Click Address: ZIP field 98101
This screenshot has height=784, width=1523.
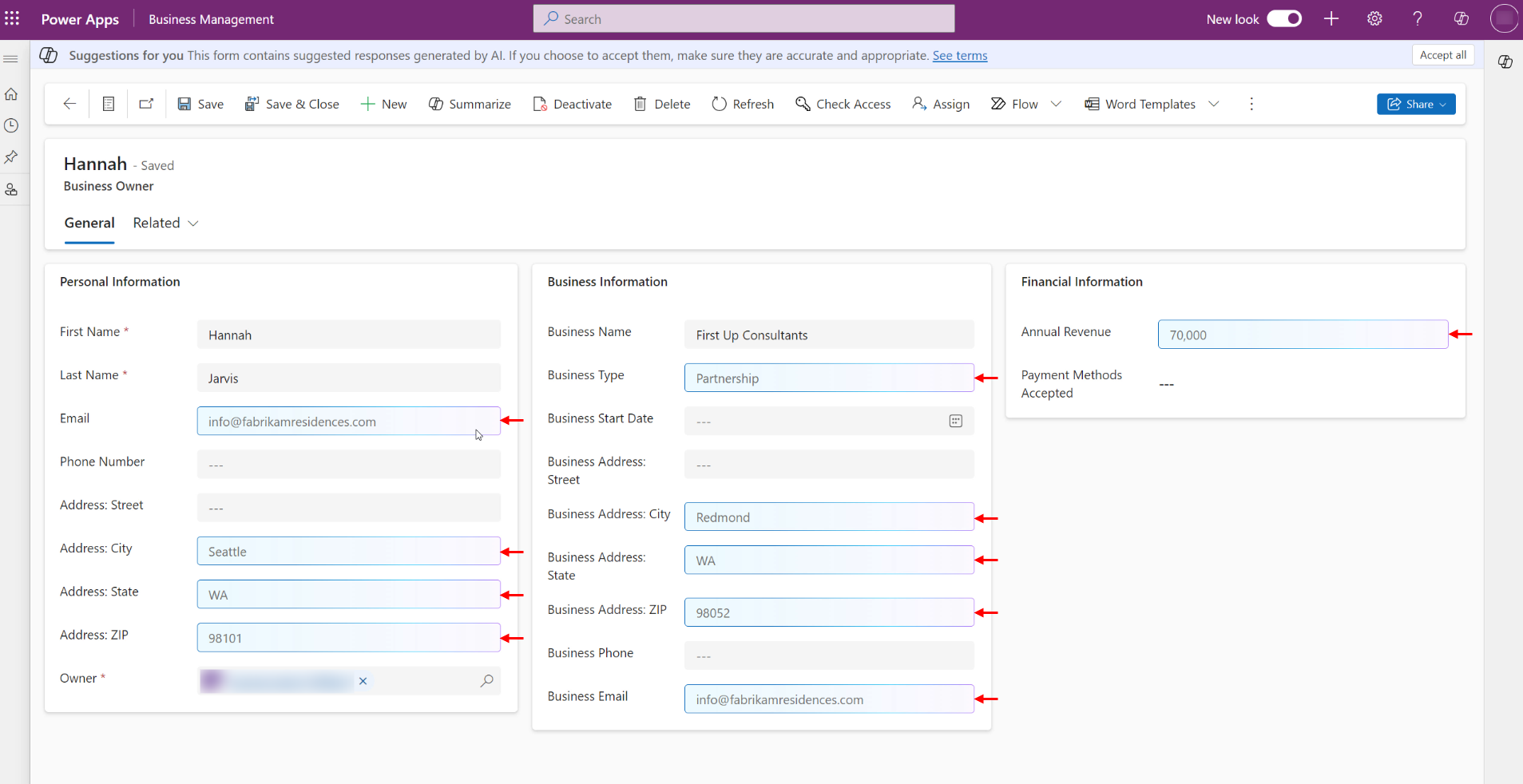pyautogui.click(x=349, y=637)
